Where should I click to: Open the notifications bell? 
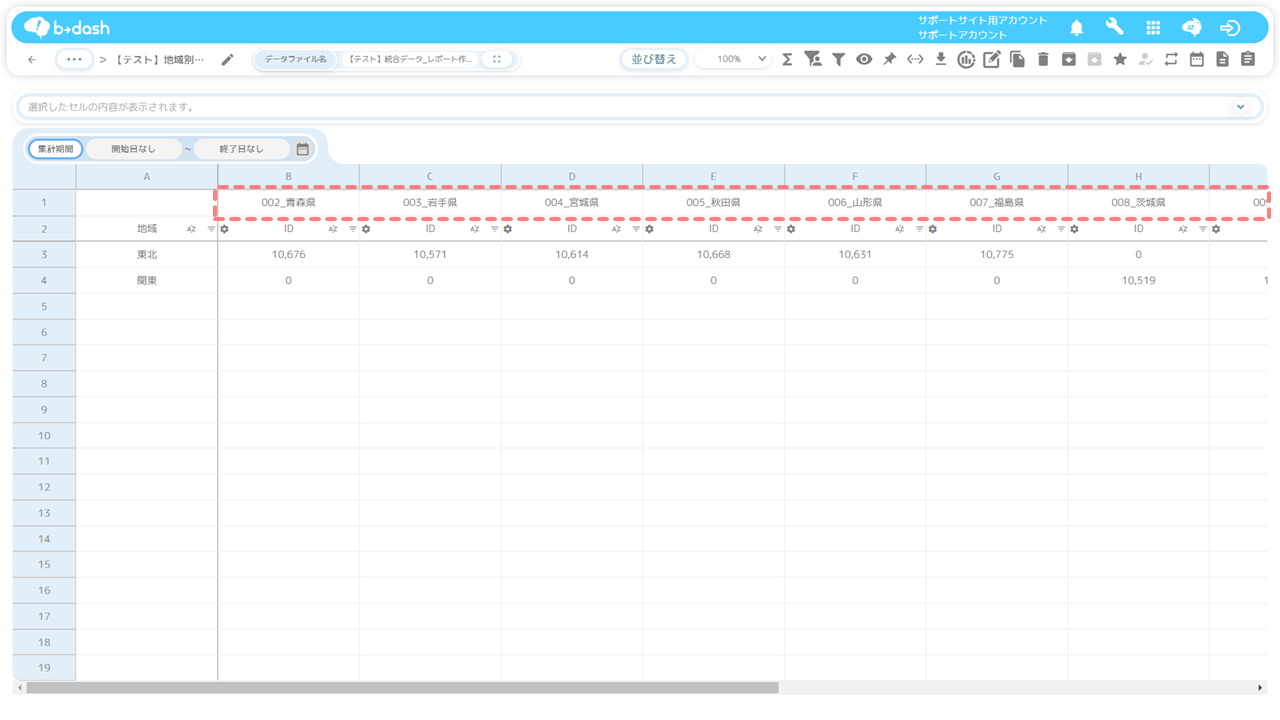coord(1077,28)
